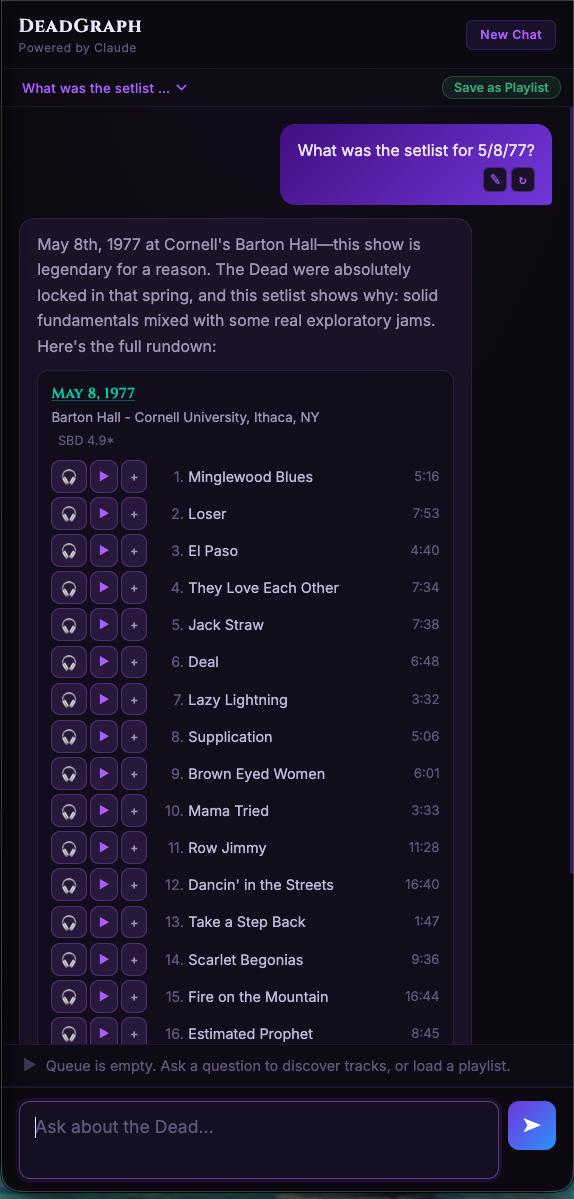Add Row Jimmy to the queue

134,848
